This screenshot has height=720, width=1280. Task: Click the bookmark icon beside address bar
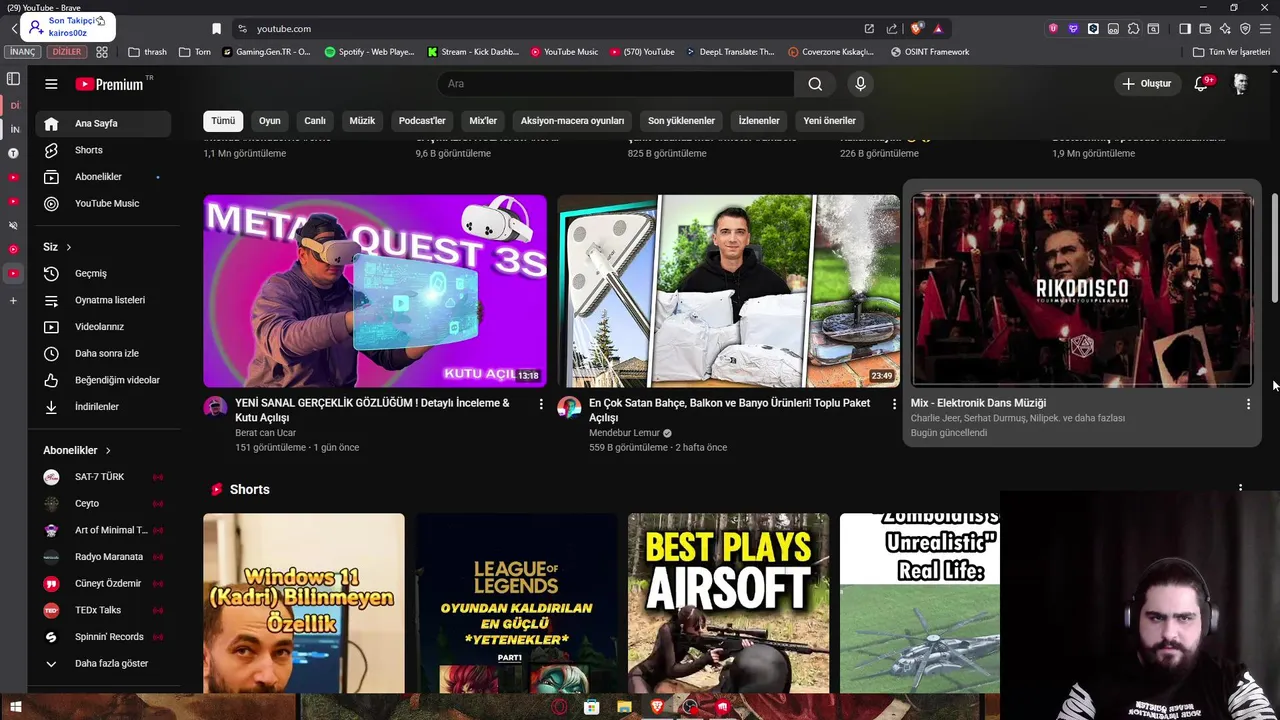point(216,28)
